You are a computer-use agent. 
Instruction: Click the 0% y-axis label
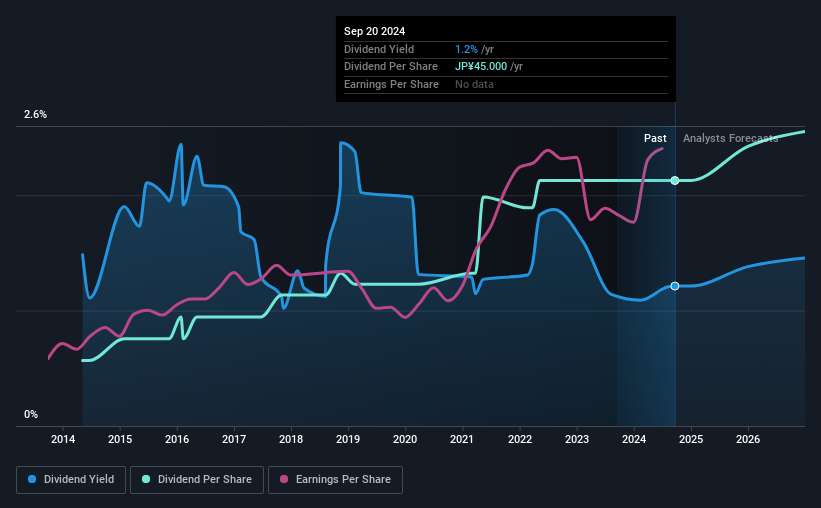tap(31, 414)
